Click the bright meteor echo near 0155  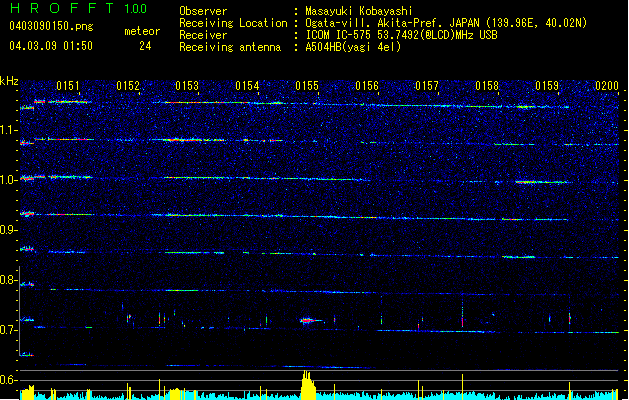pos(309,321)
